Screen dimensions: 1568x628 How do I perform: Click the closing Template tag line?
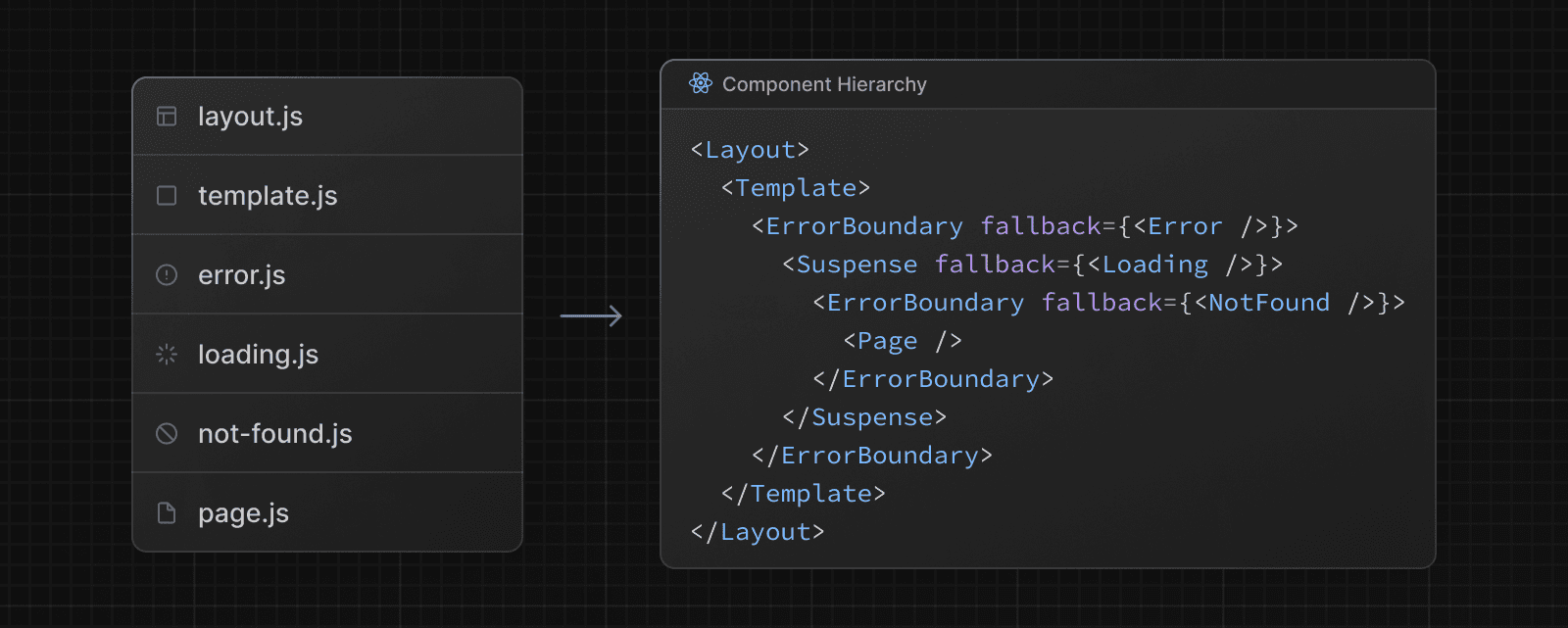pos(803,494)
